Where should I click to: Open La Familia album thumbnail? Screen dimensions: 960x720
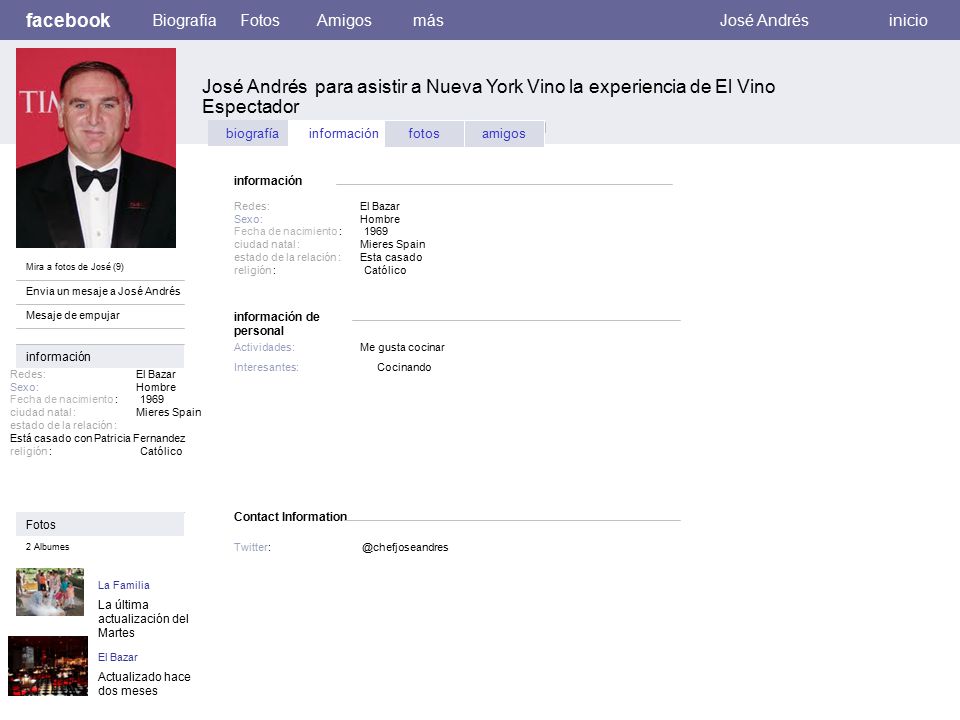tap(50, 591)
